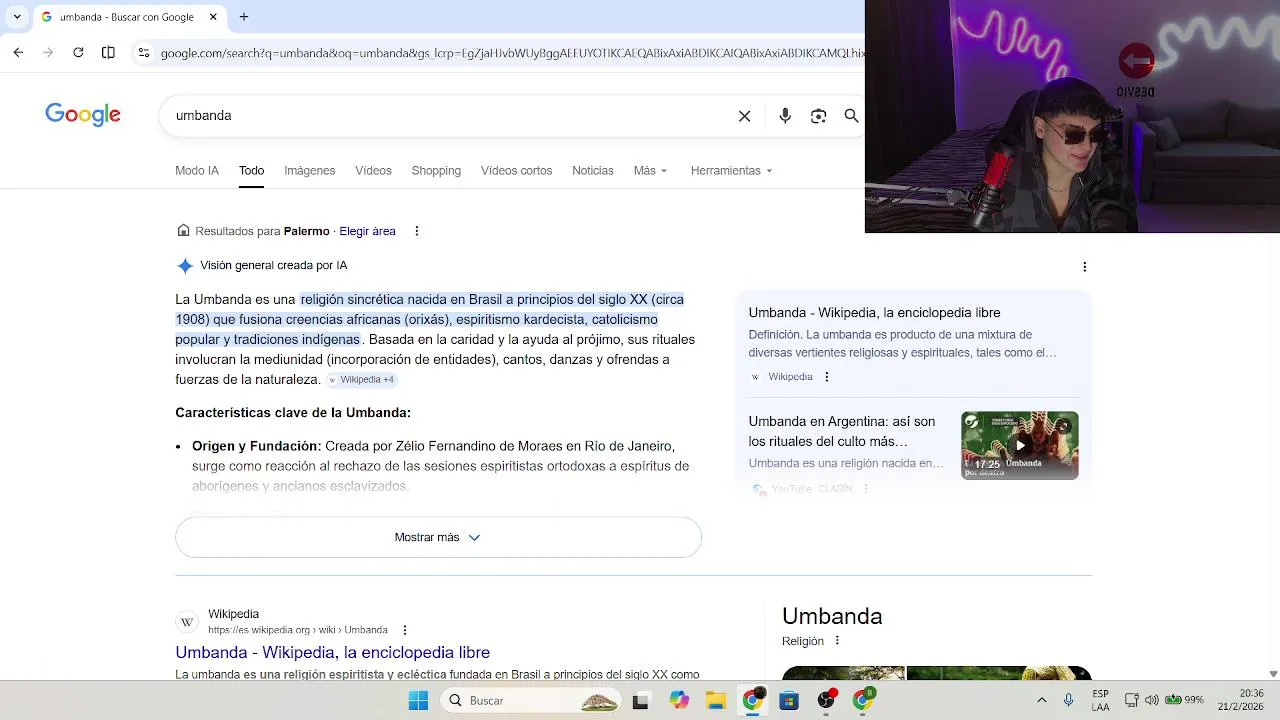
Task: Open the three-dot menu beside YouTube · CLARIN
Action: click(x=866, y=489)
